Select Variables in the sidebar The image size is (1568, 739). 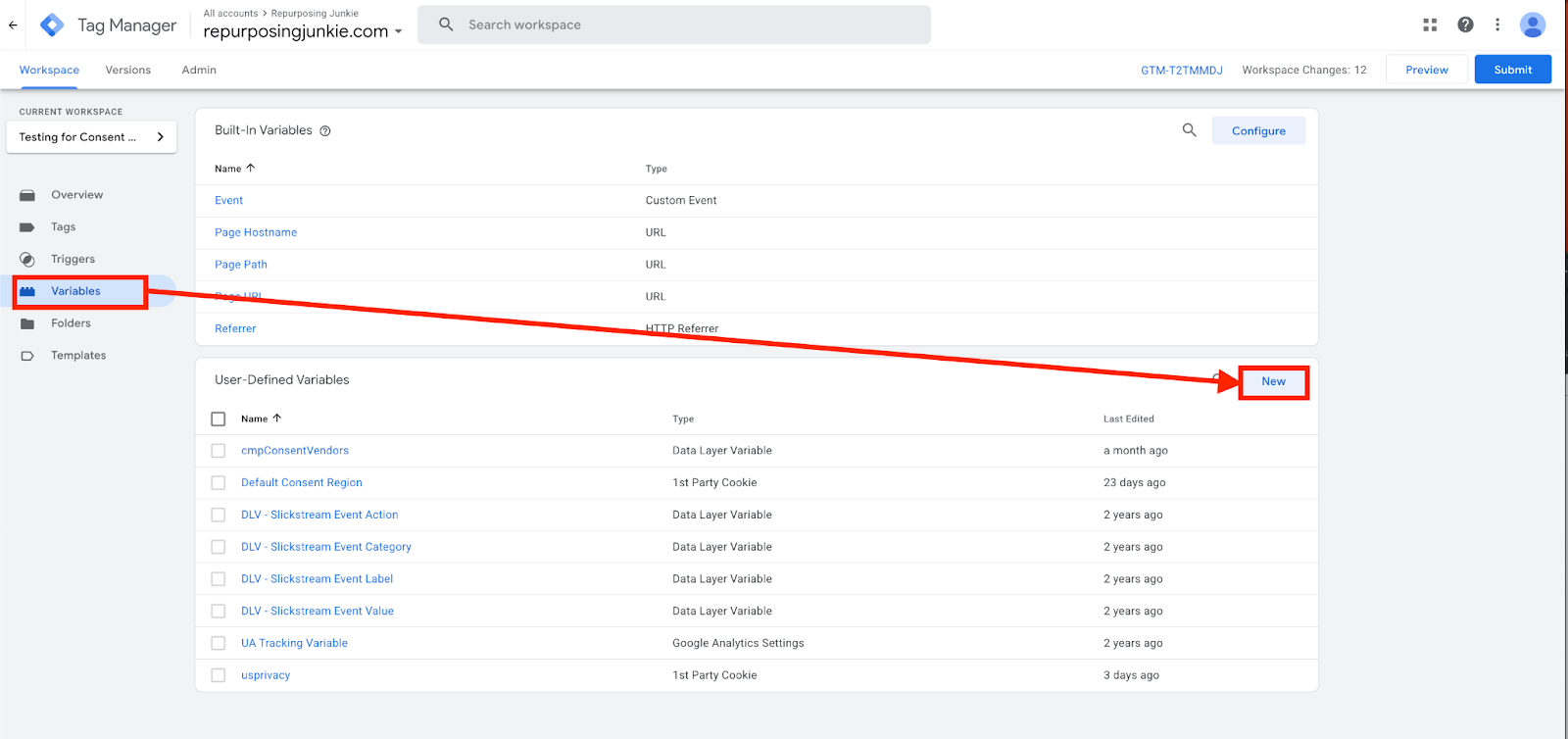(x=75, y=291)
